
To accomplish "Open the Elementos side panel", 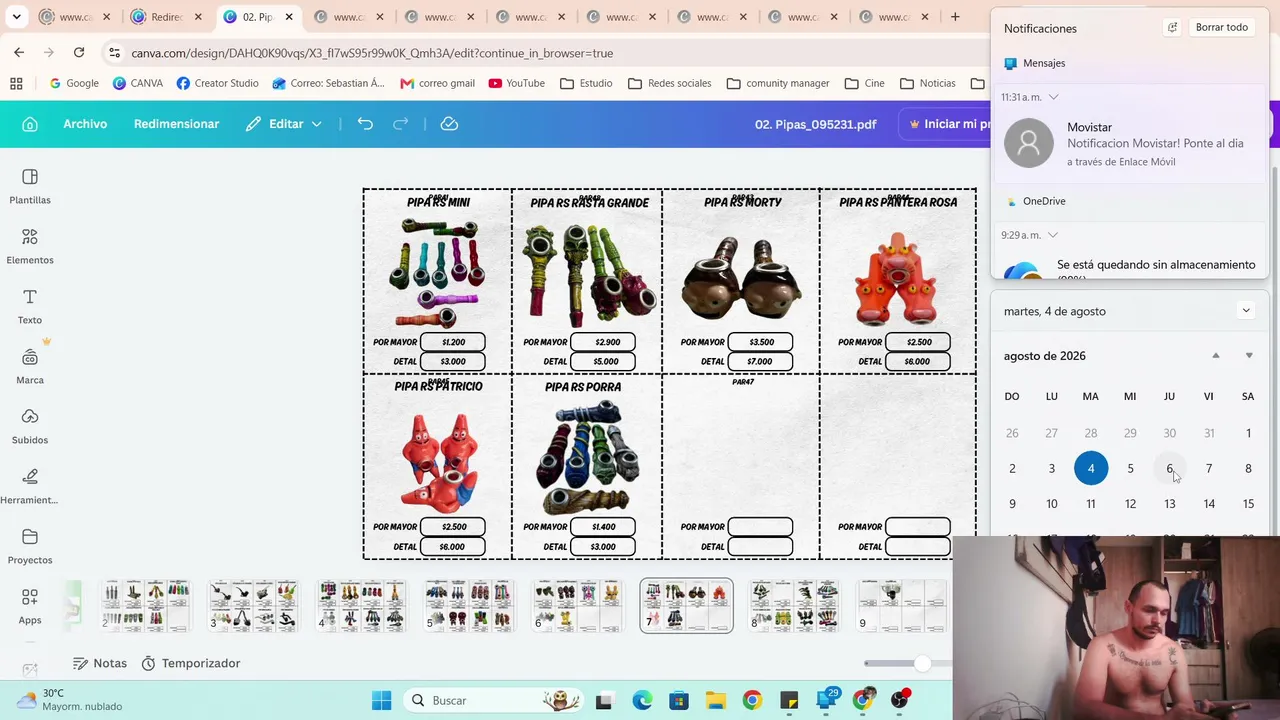I will [x=30, y=246].
